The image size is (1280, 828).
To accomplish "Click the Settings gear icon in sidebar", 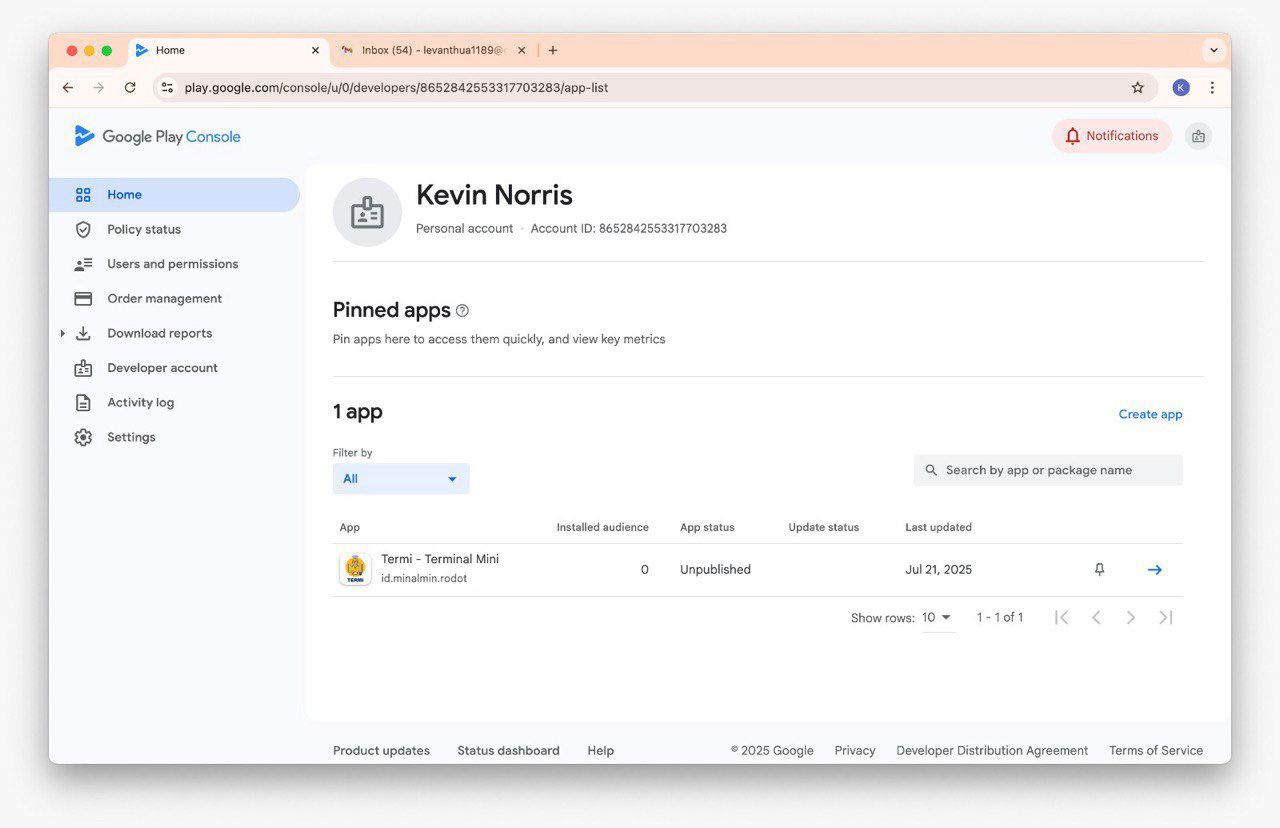I will pyautogui.click(x=83, y=437).
